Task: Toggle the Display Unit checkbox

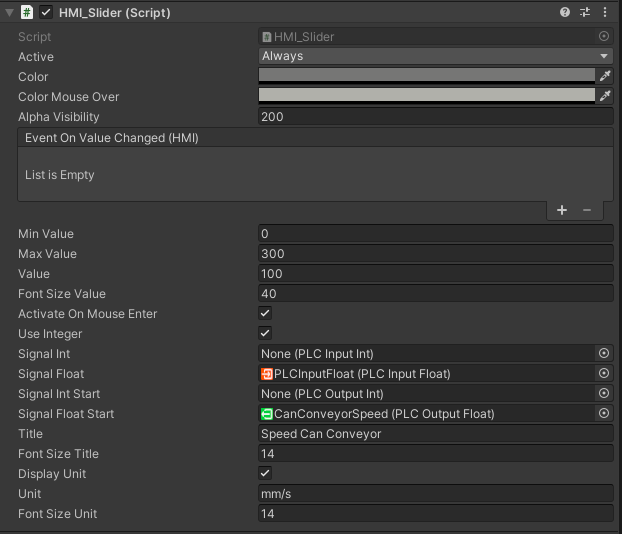Action: tap(265, 473)
